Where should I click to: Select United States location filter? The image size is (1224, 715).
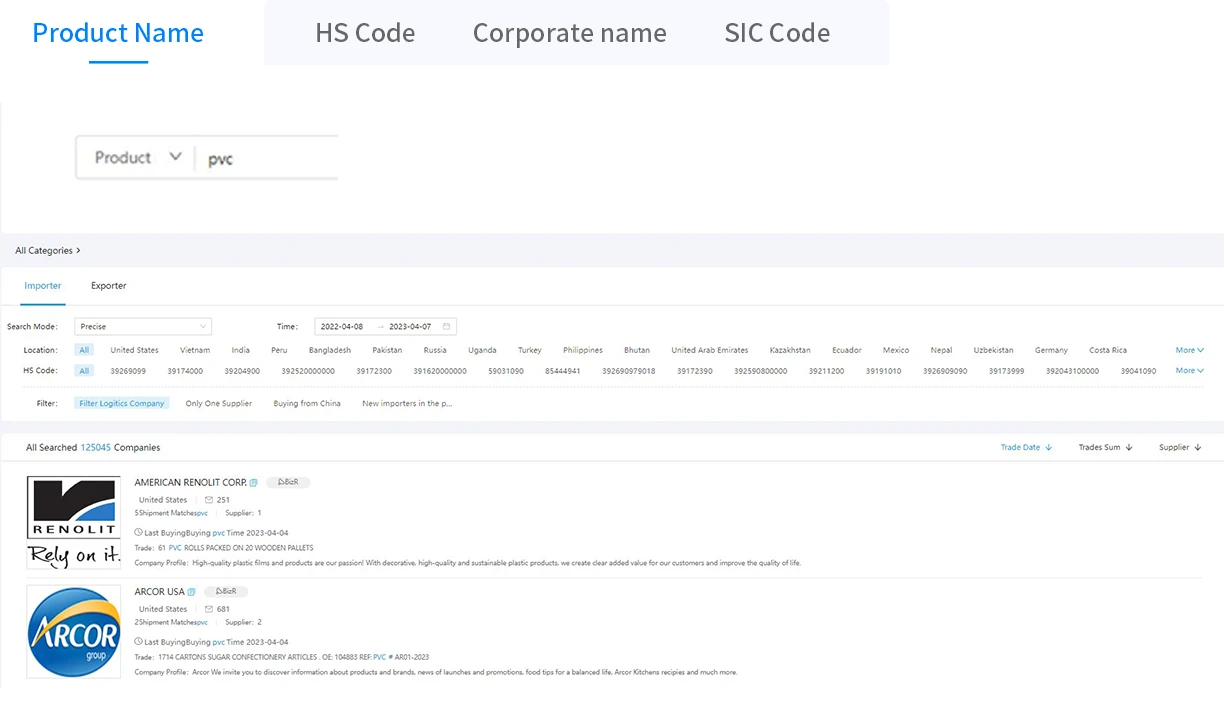tap(134, 351)
